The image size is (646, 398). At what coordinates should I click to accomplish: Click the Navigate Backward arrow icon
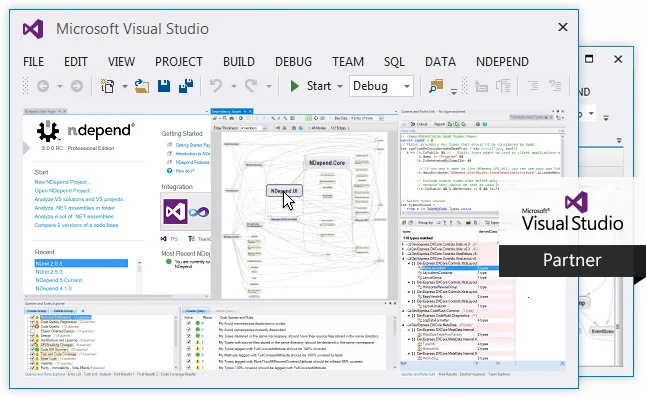point(43,86)
